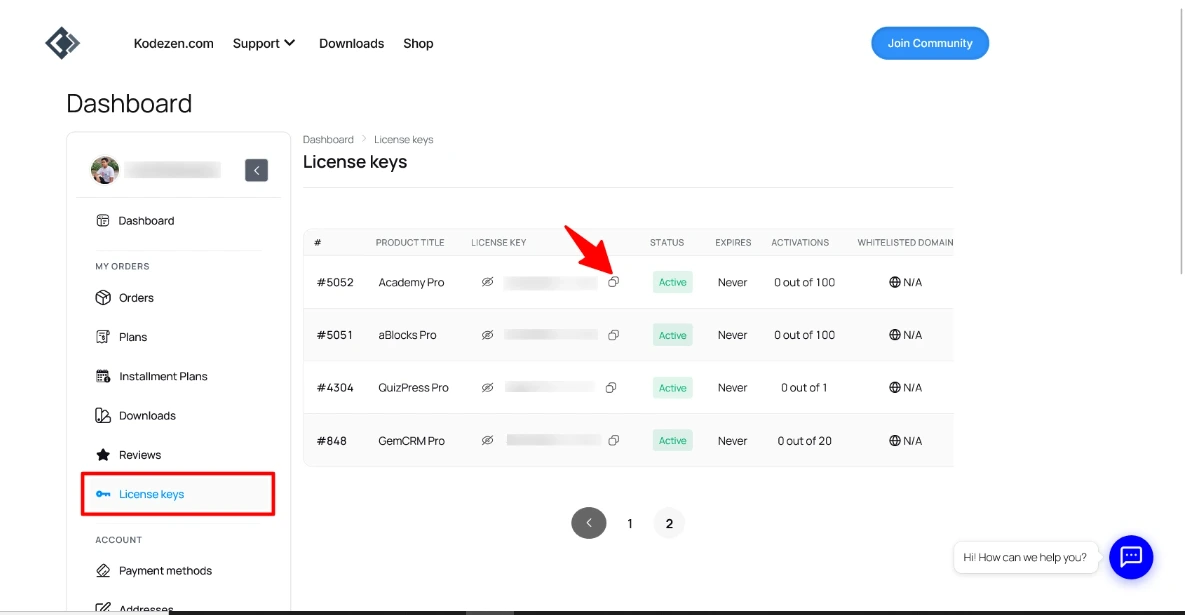1185x615 pixels.
Task: Open Installment Plans in the sidebar
Action: coord(163,376)
